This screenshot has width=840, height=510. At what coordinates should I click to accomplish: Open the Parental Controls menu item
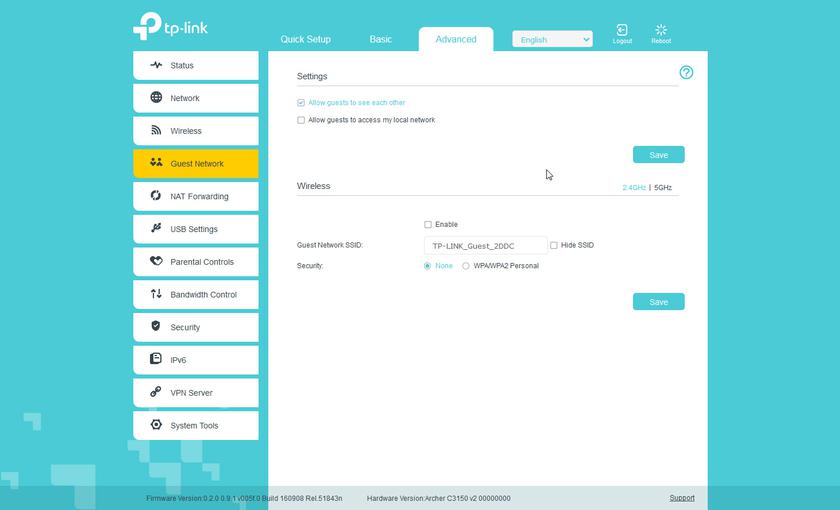pyautogui.click(x=196, y=261)
